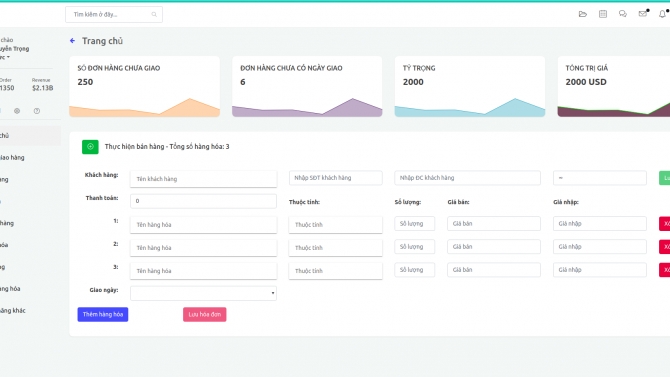Click the Nhập SĐT khách hàng field
Screen dimensions: 670x377
pos(335,178)
